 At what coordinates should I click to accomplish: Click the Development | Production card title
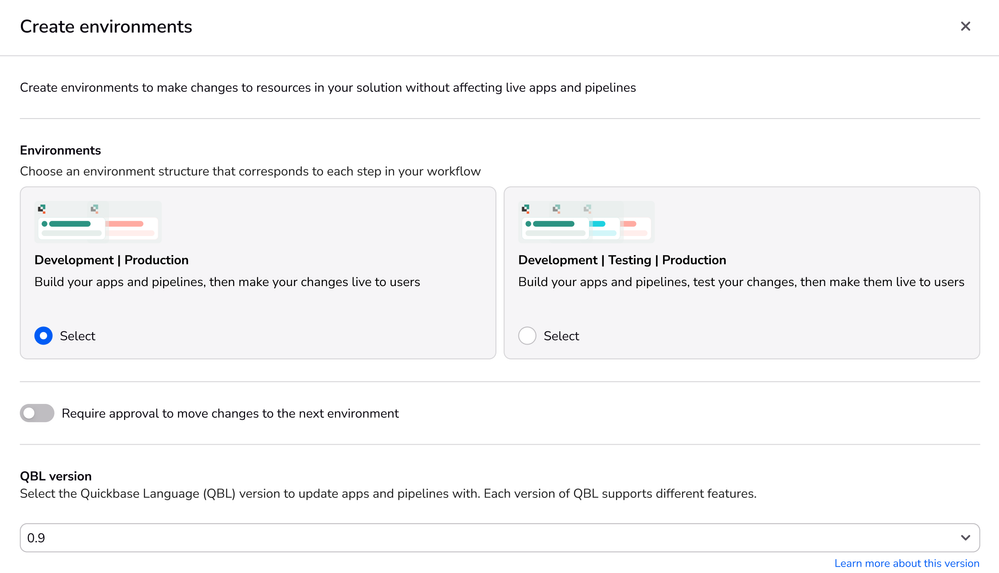pos(111,260)
